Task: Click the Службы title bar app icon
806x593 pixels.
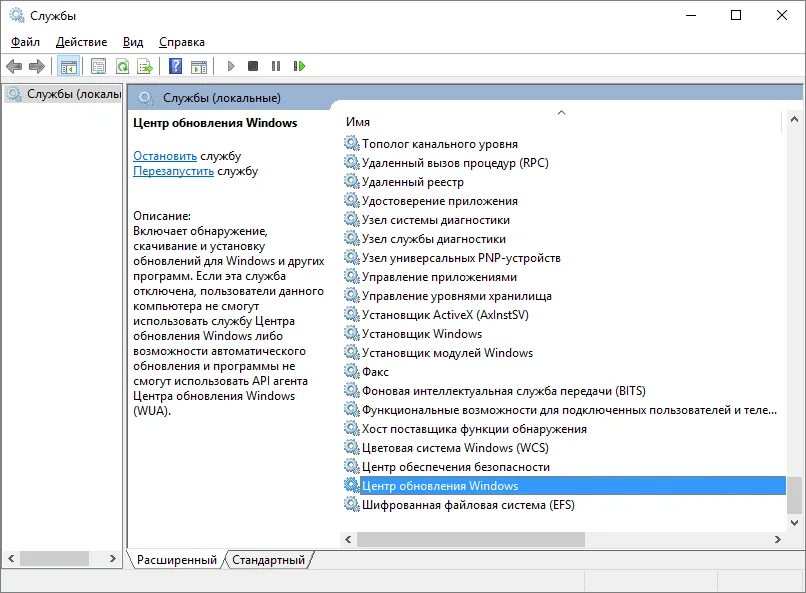Action: coord(16,15)
